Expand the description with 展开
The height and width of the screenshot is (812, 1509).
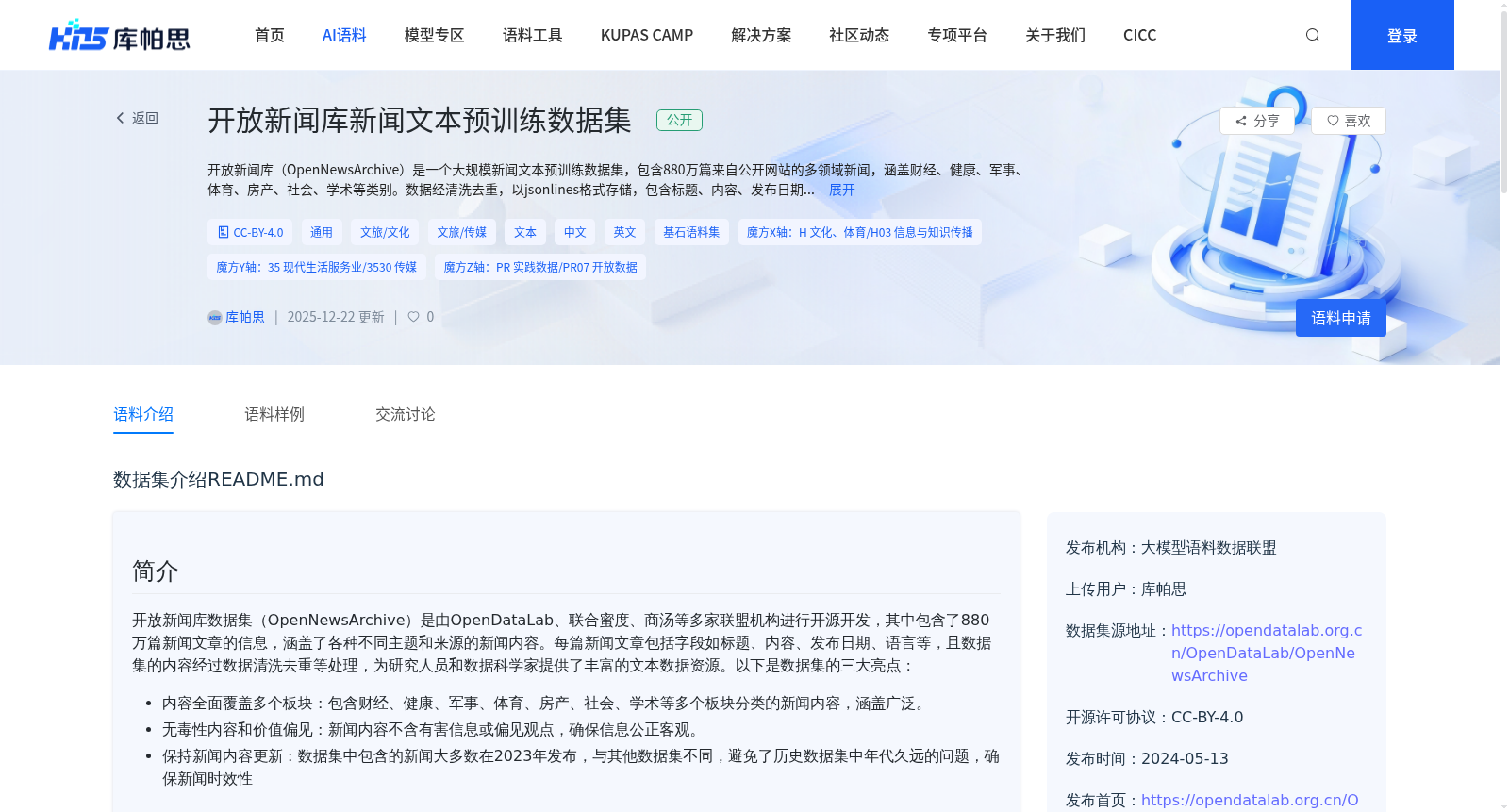(841, 190)
